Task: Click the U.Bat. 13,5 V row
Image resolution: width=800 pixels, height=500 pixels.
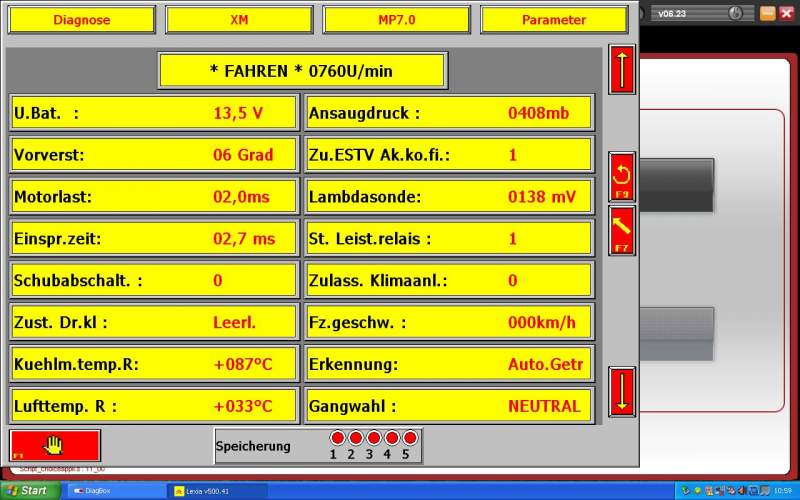Action: tap(154, 113)
